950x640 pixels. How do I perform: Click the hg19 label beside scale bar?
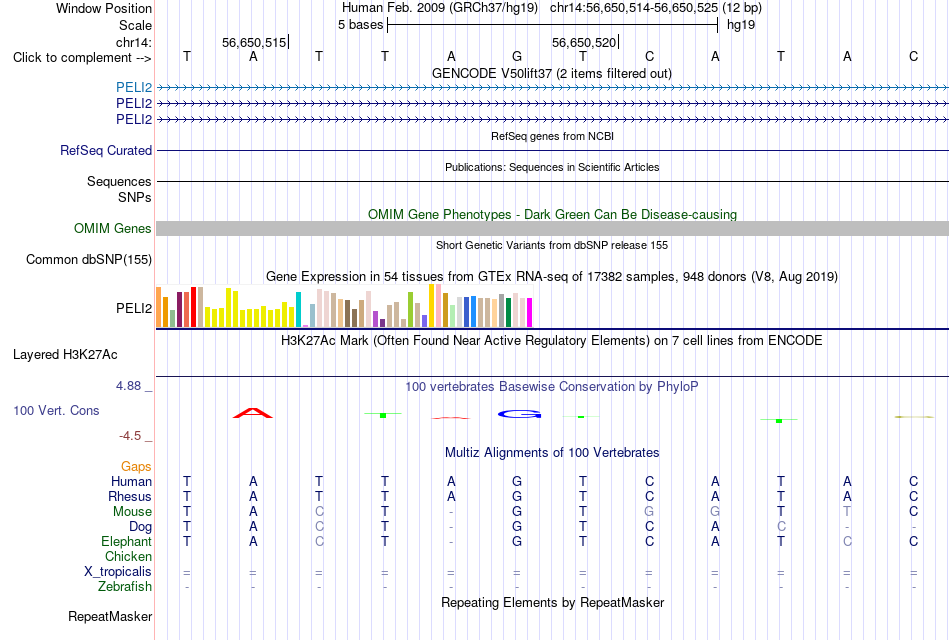tap(741, 25)
